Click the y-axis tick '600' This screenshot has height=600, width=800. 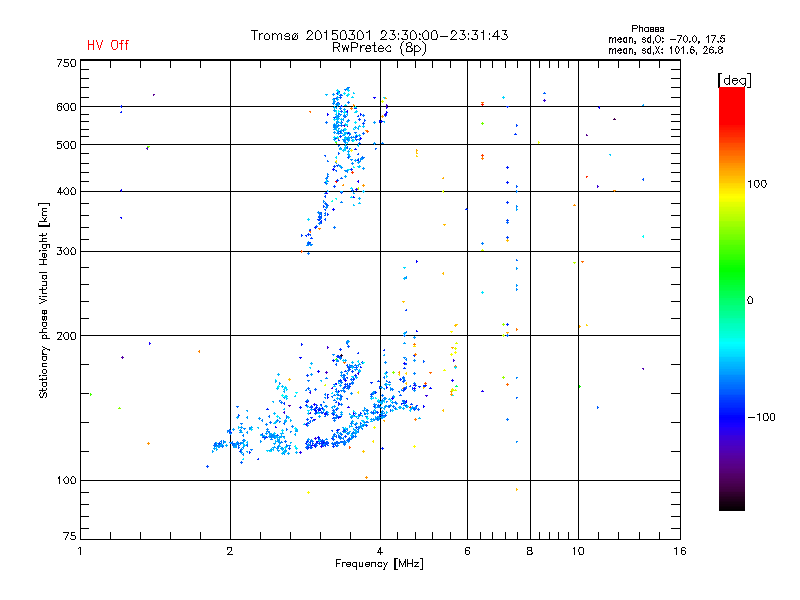tap(66, 107)
